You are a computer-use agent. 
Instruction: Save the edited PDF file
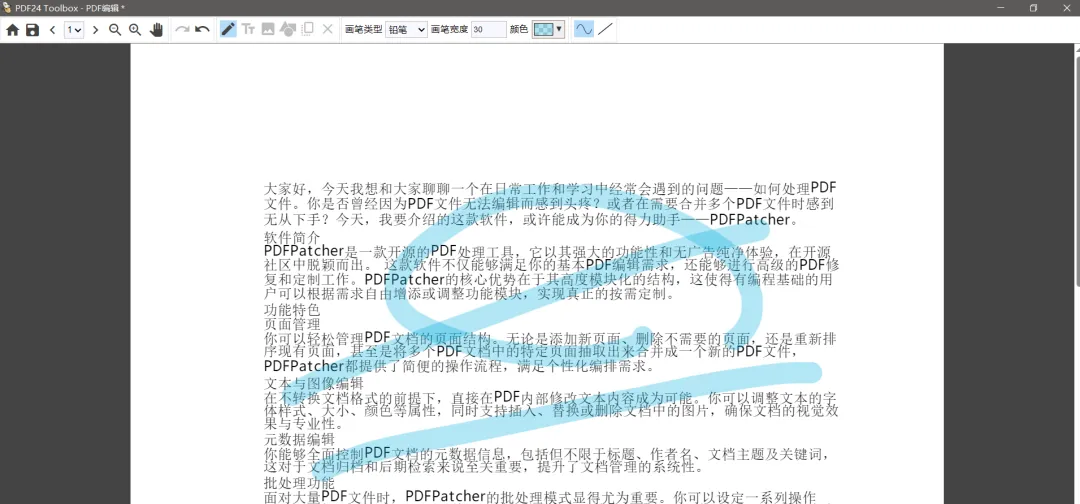point(32,30)
